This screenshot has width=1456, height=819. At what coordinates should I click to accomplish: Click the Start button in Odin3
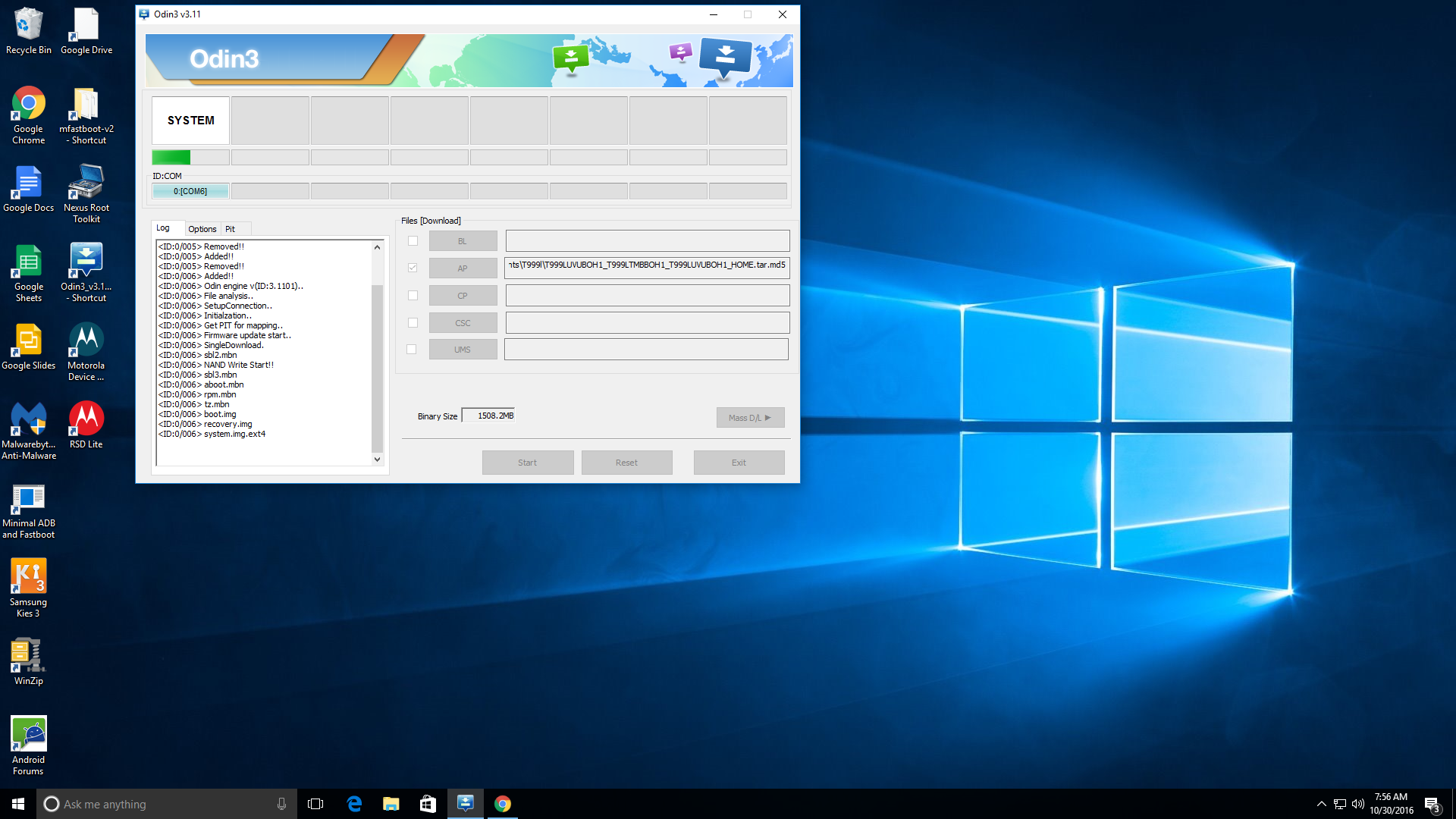click(x=528, y=463)
